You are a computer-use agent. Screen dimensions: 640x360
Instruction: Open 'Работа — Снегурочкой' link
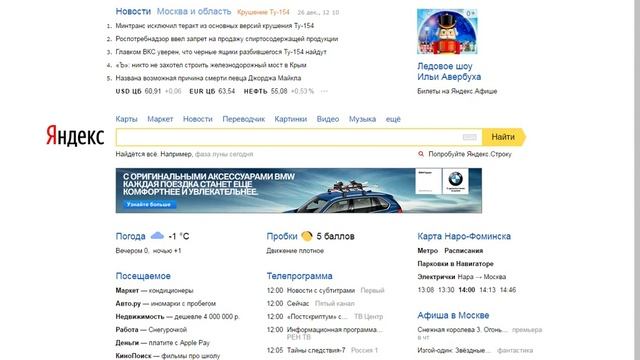click(151, 330)
